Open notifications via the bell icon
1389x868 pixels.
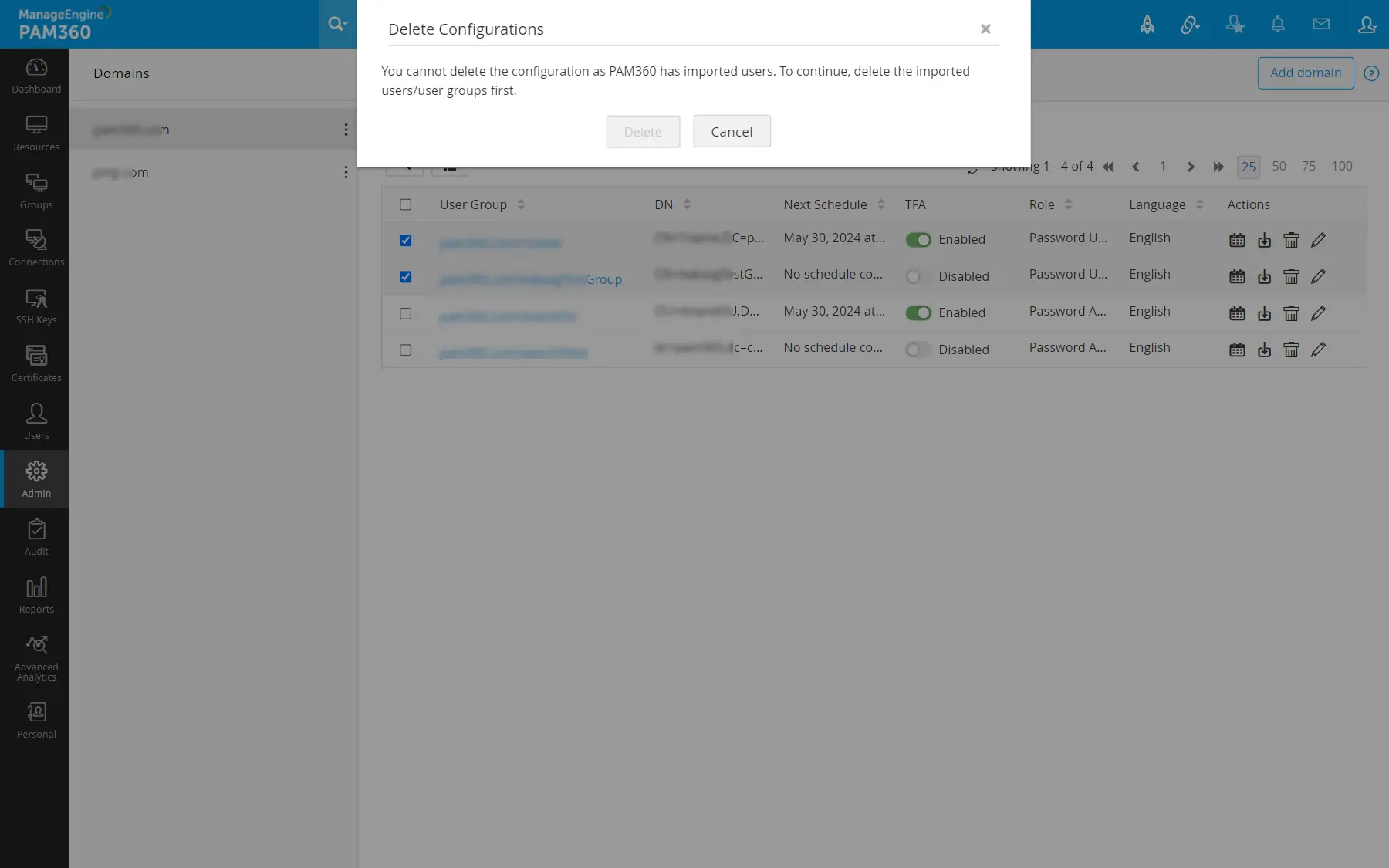(x=1277, y=24)
